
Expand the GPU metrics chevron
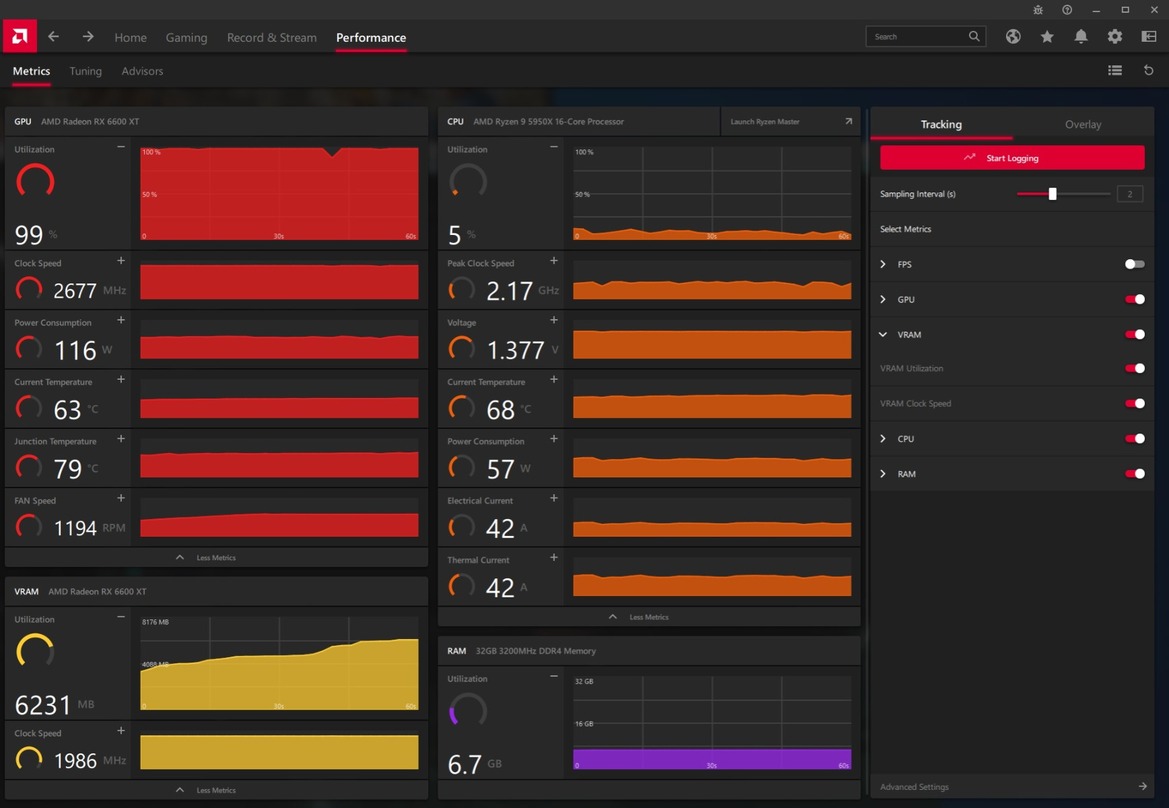tap(883, 299)
